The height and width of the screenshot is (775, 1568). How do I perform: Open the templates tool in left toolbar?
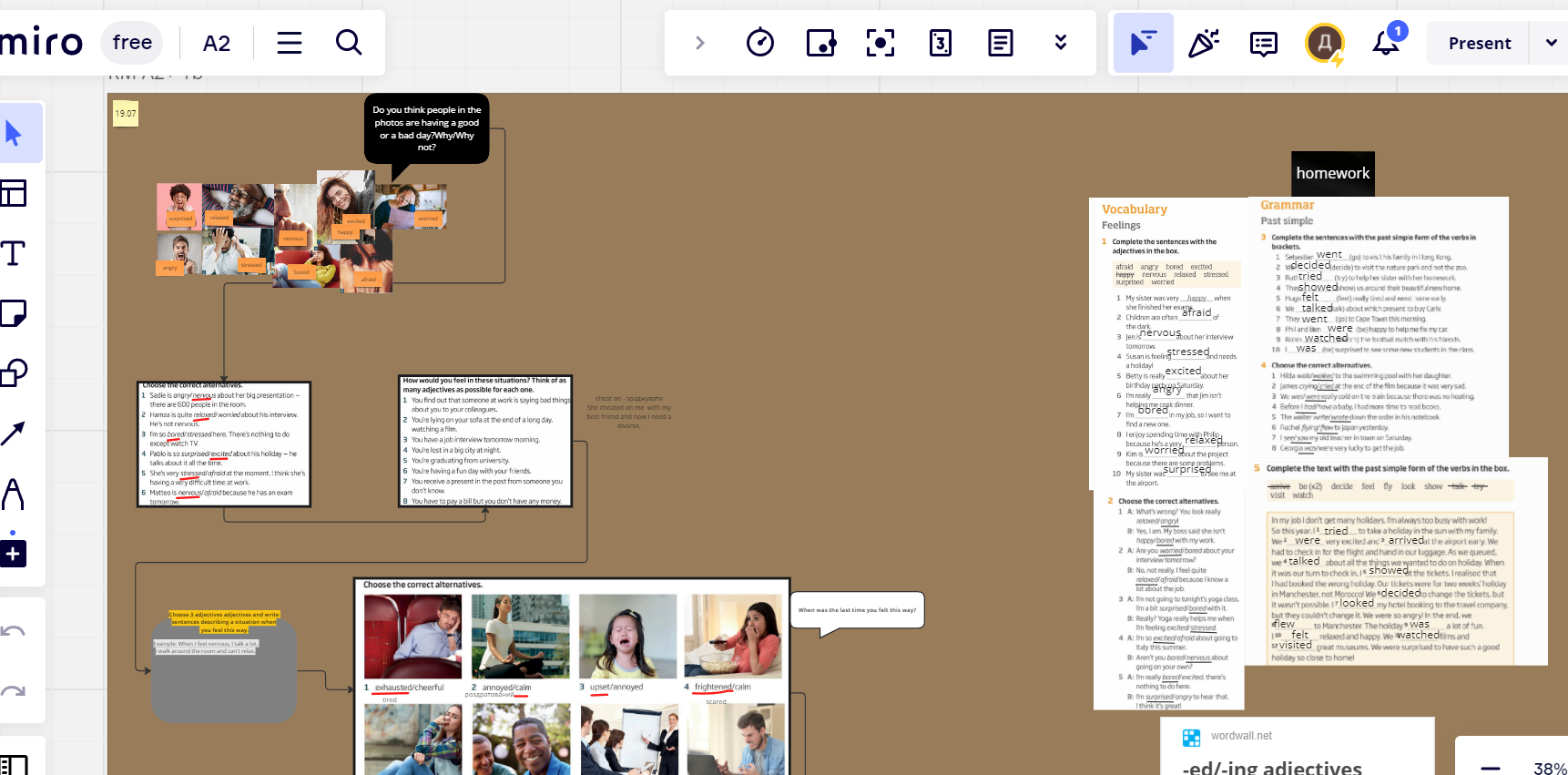(x=14, y=193)
